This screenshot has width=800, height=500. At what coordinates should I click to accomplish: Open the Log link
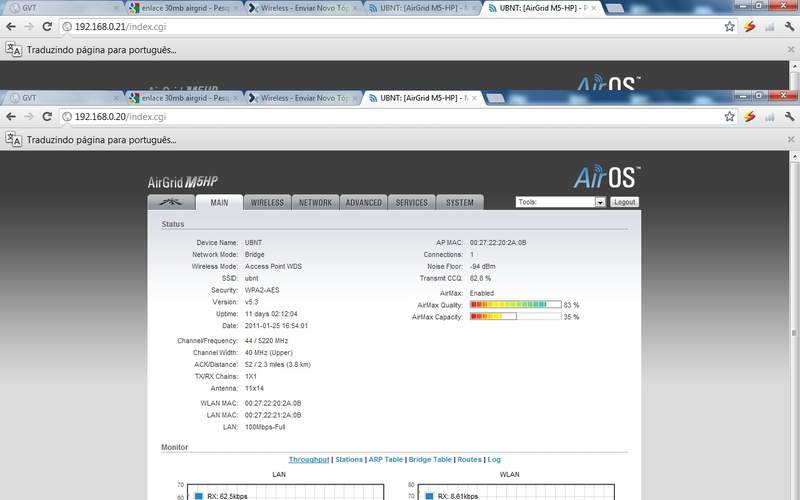point(494,460)
